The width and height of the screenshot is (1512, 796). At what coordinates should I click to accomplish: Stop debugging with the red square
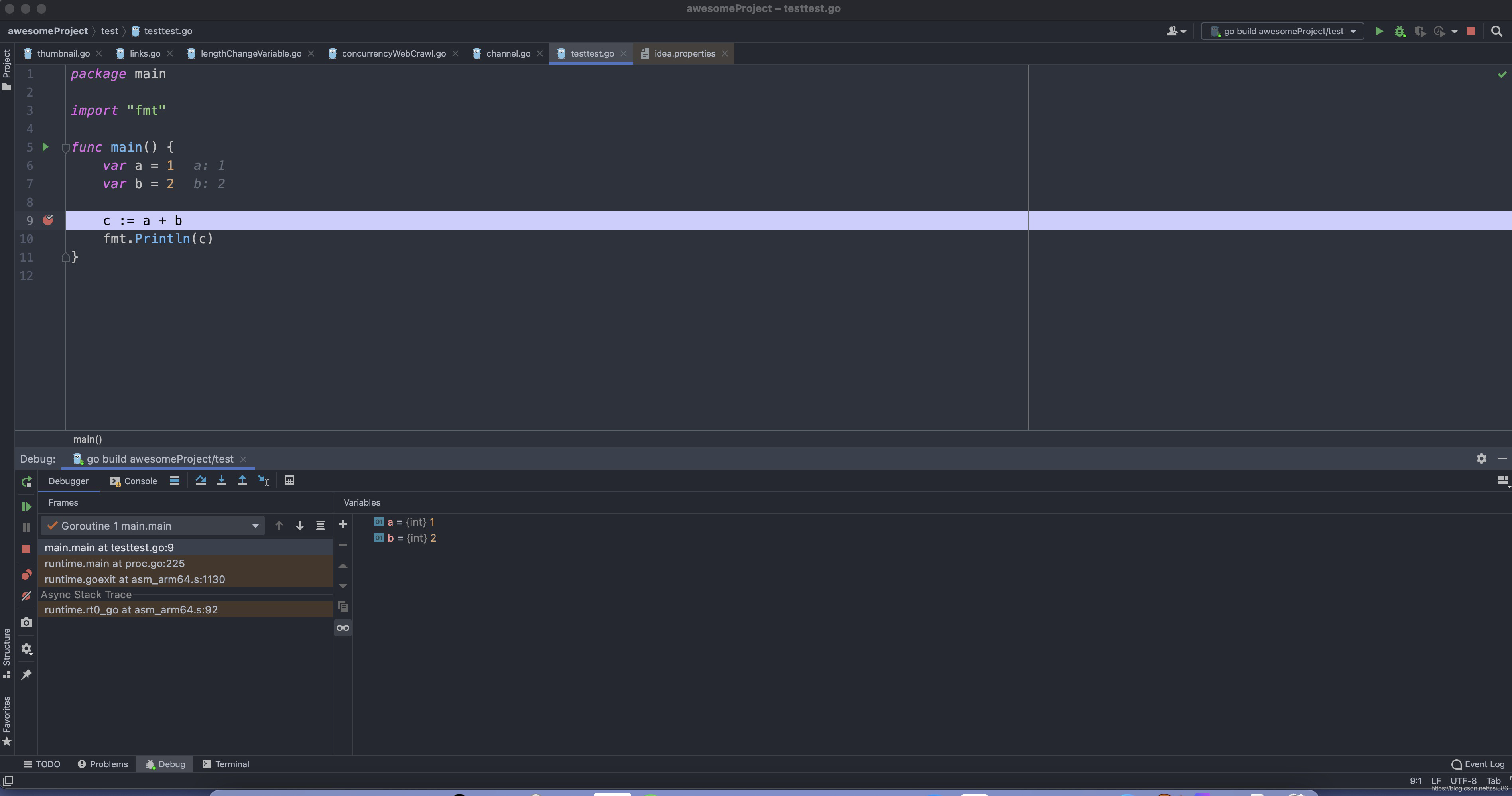(26, 548)
